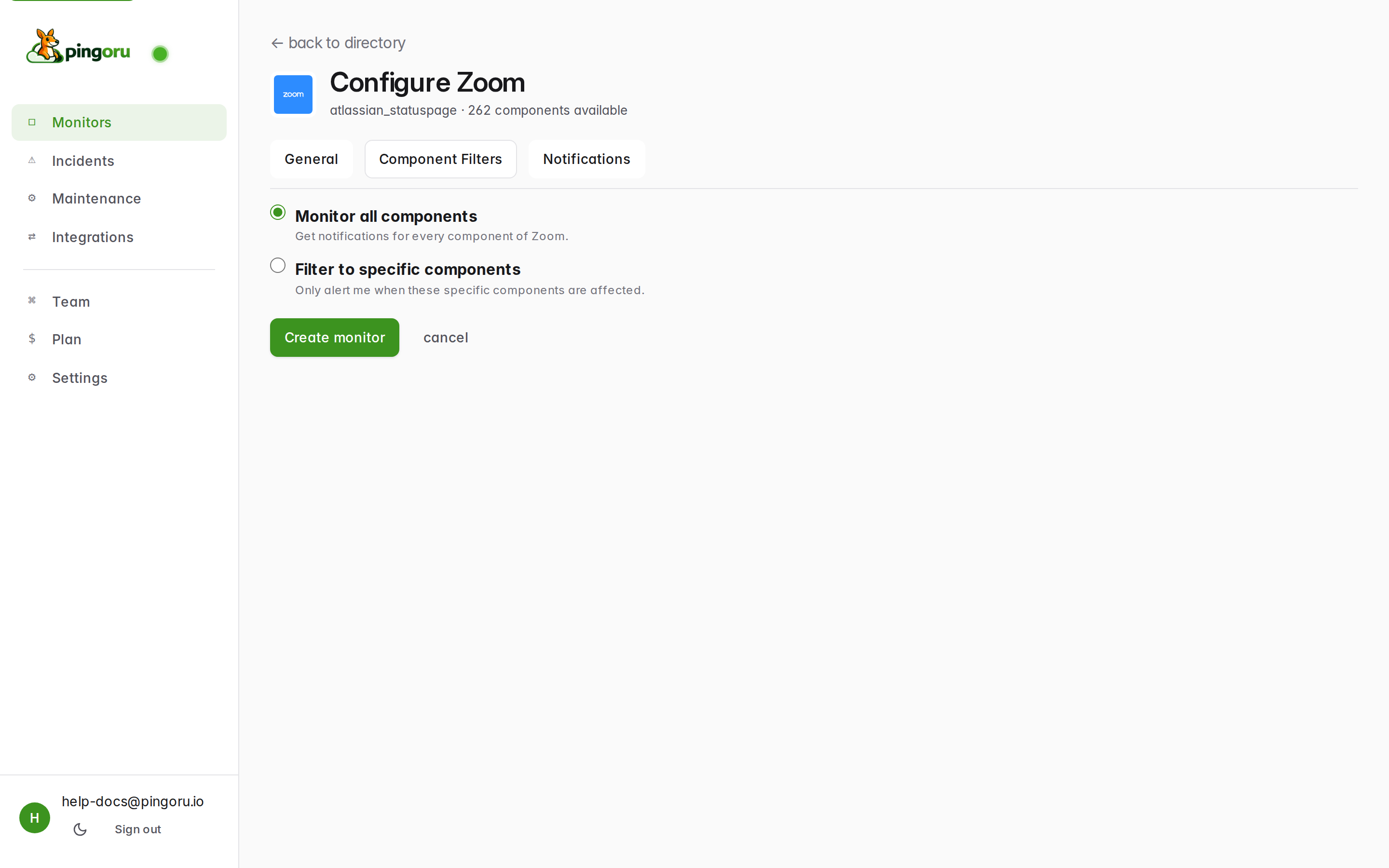The height and width of the screenshot is (868, 1389).
Task: Click the Zoom app logo tile
Action: point(293,94)
